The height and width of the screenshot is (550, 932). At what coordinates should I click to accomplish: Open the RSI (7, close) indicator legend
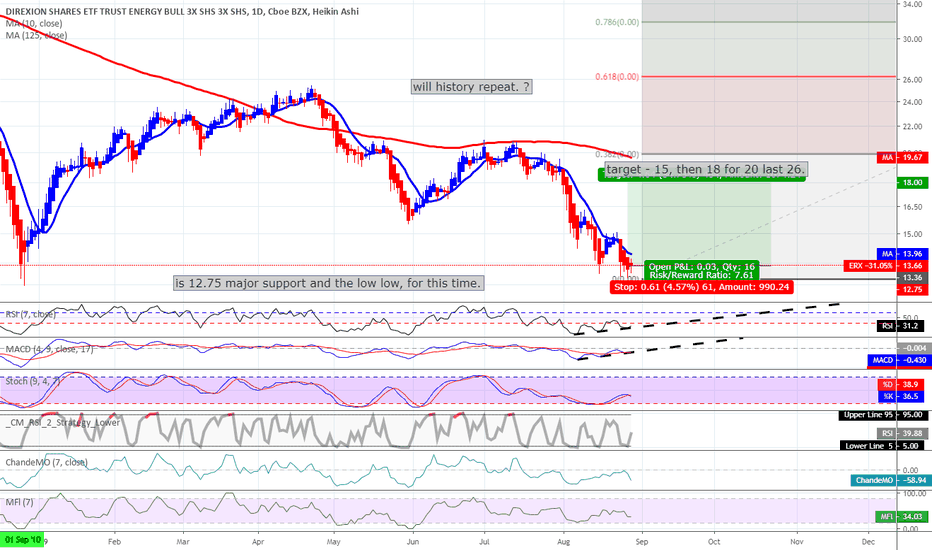[31, 313]
